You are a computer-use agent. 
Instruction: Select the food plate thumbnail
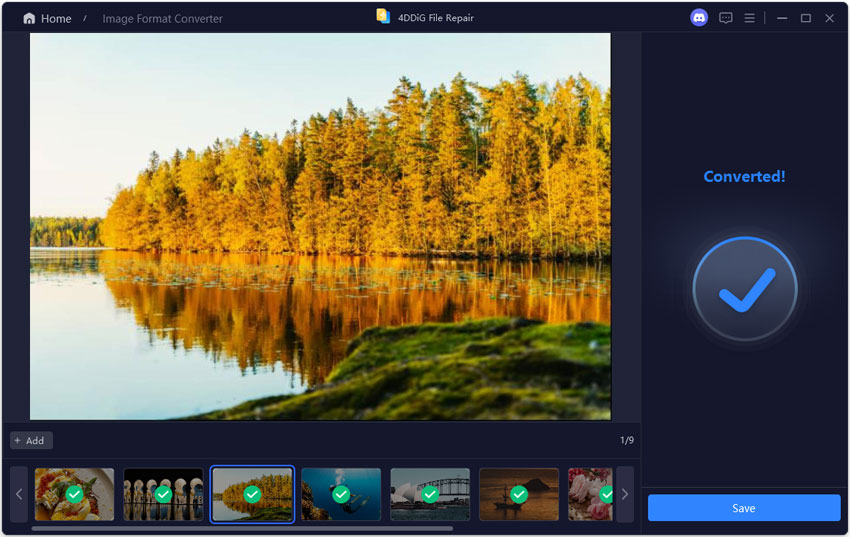coord(74,494)
